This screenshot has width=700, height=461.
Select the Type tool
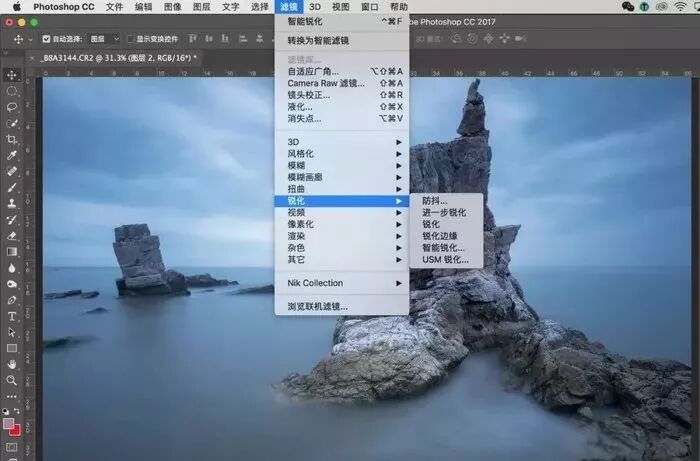point(12,316)
